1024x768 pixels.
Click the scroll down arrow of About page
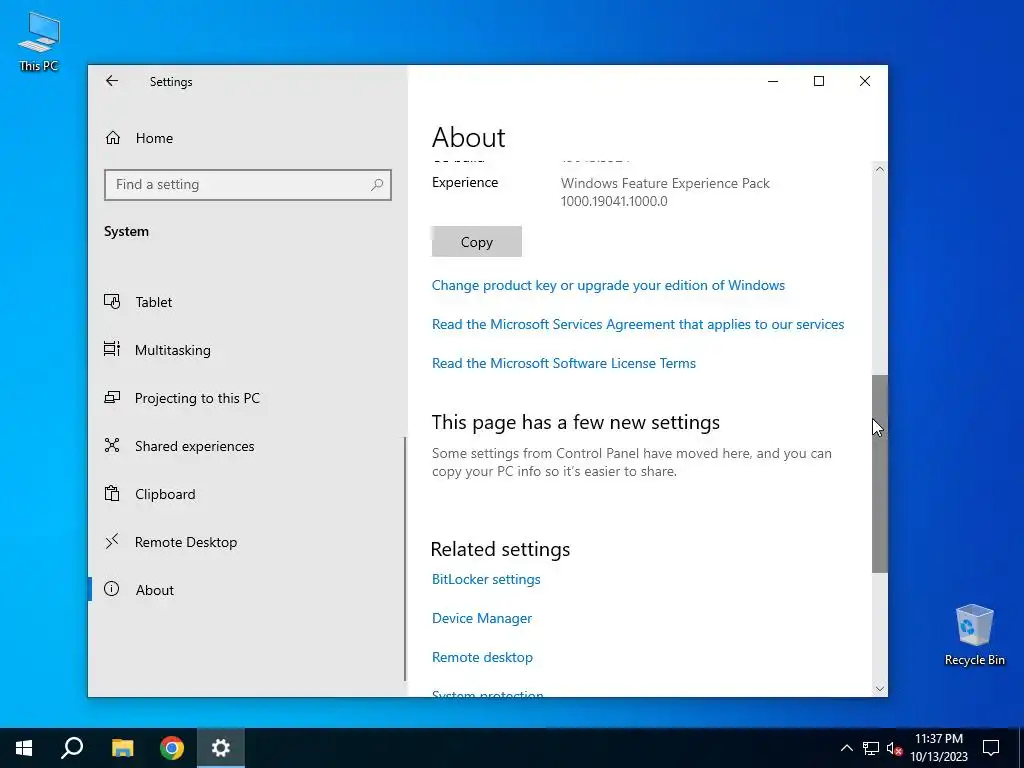[880, 688]
